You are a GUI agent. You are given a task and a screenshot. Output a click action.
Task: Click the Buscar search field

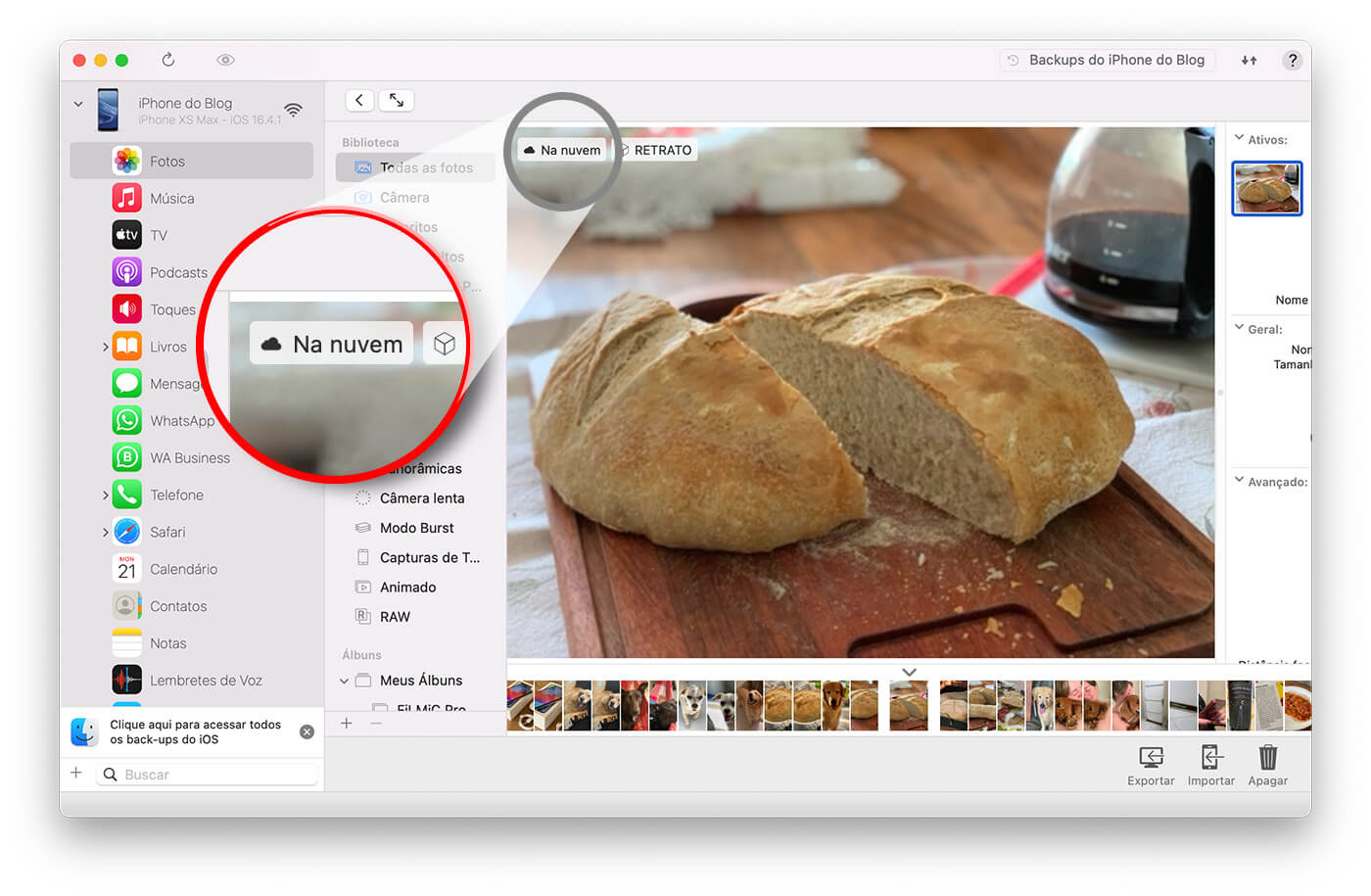tap(209, 775)
